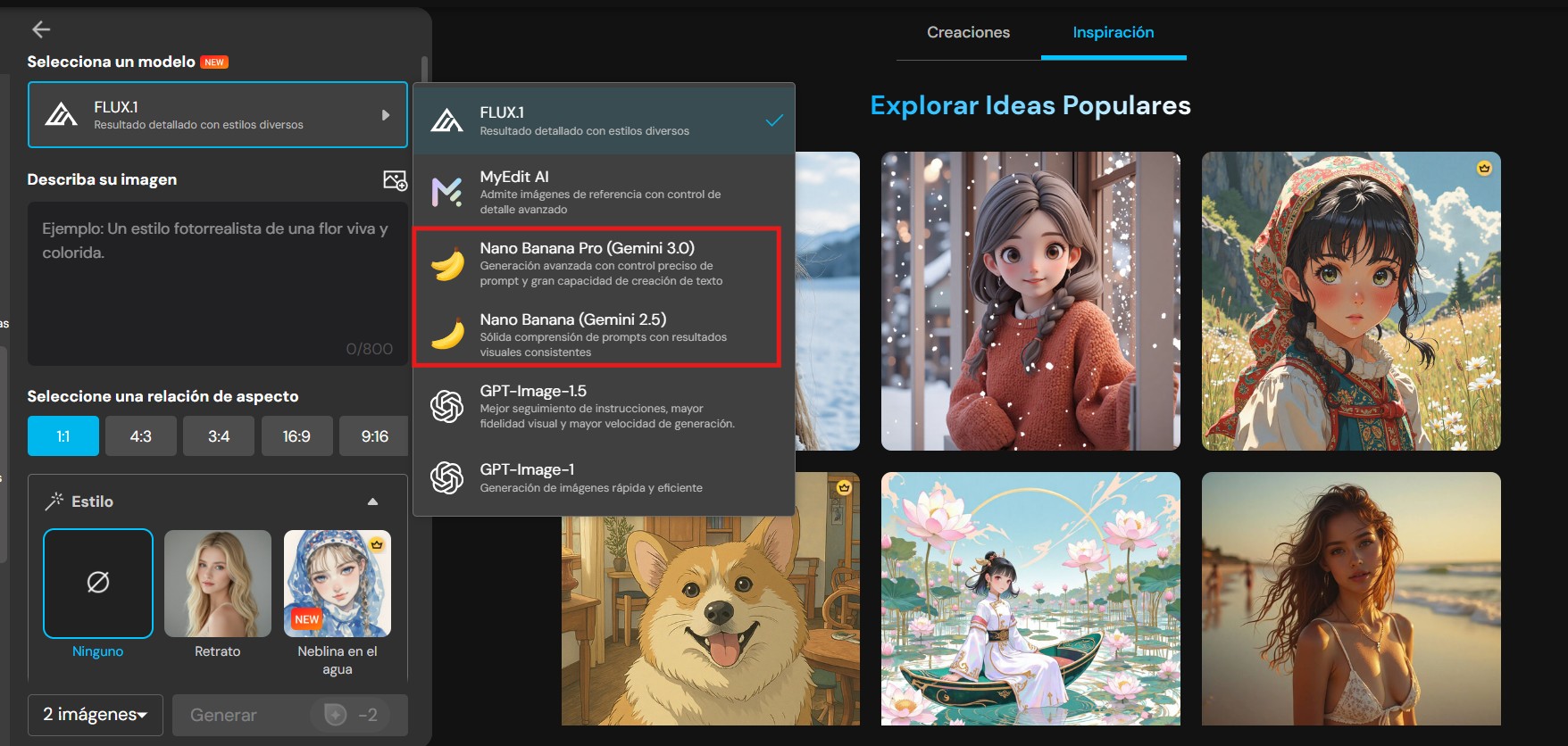Select the 1:1 aspect ratio
This screenshot has height=746, width=1568.
(63, 436)
